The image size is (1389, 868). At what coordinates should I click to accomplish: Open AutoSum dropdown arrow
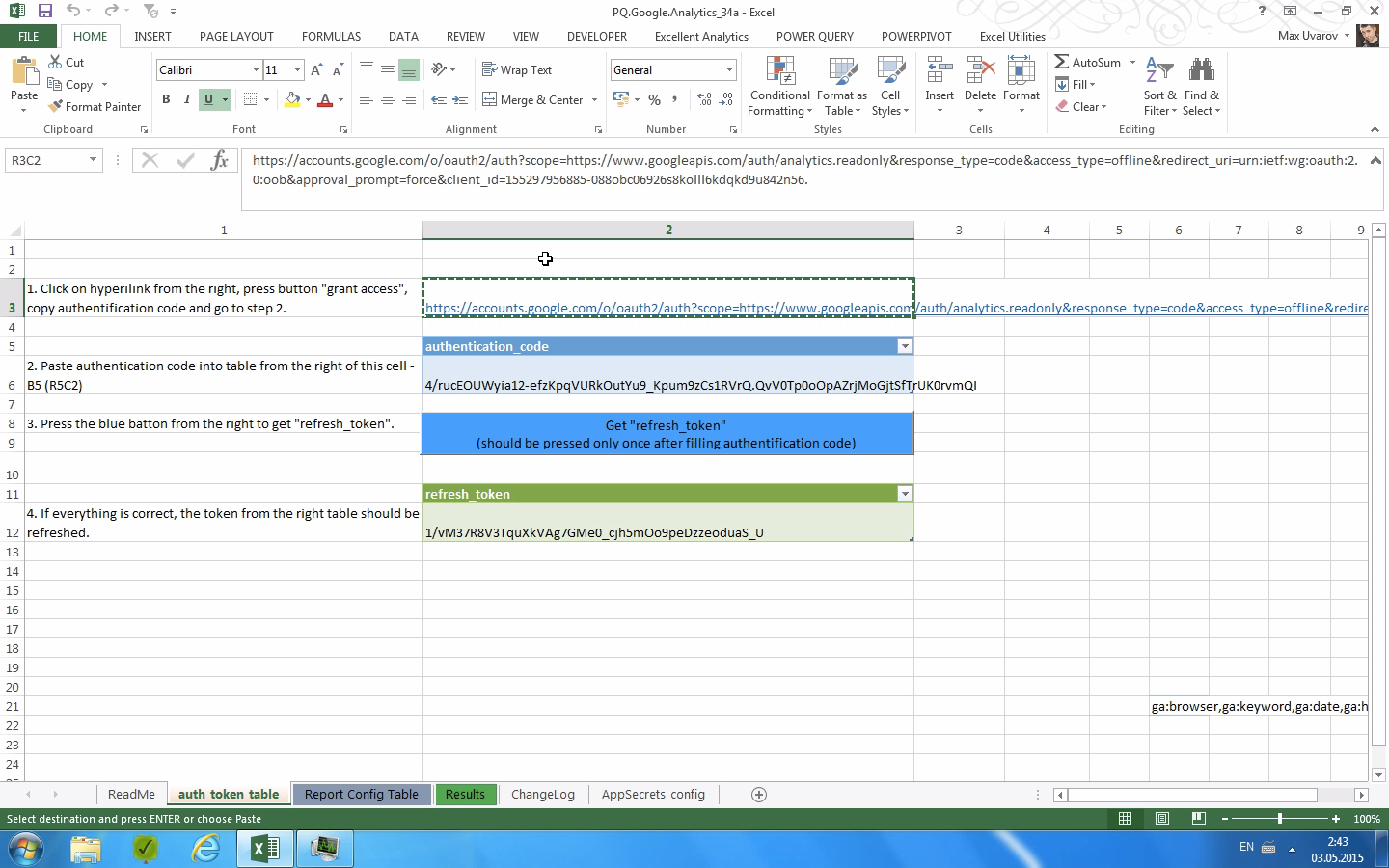pyautogui.click(x=1132, y=62)
